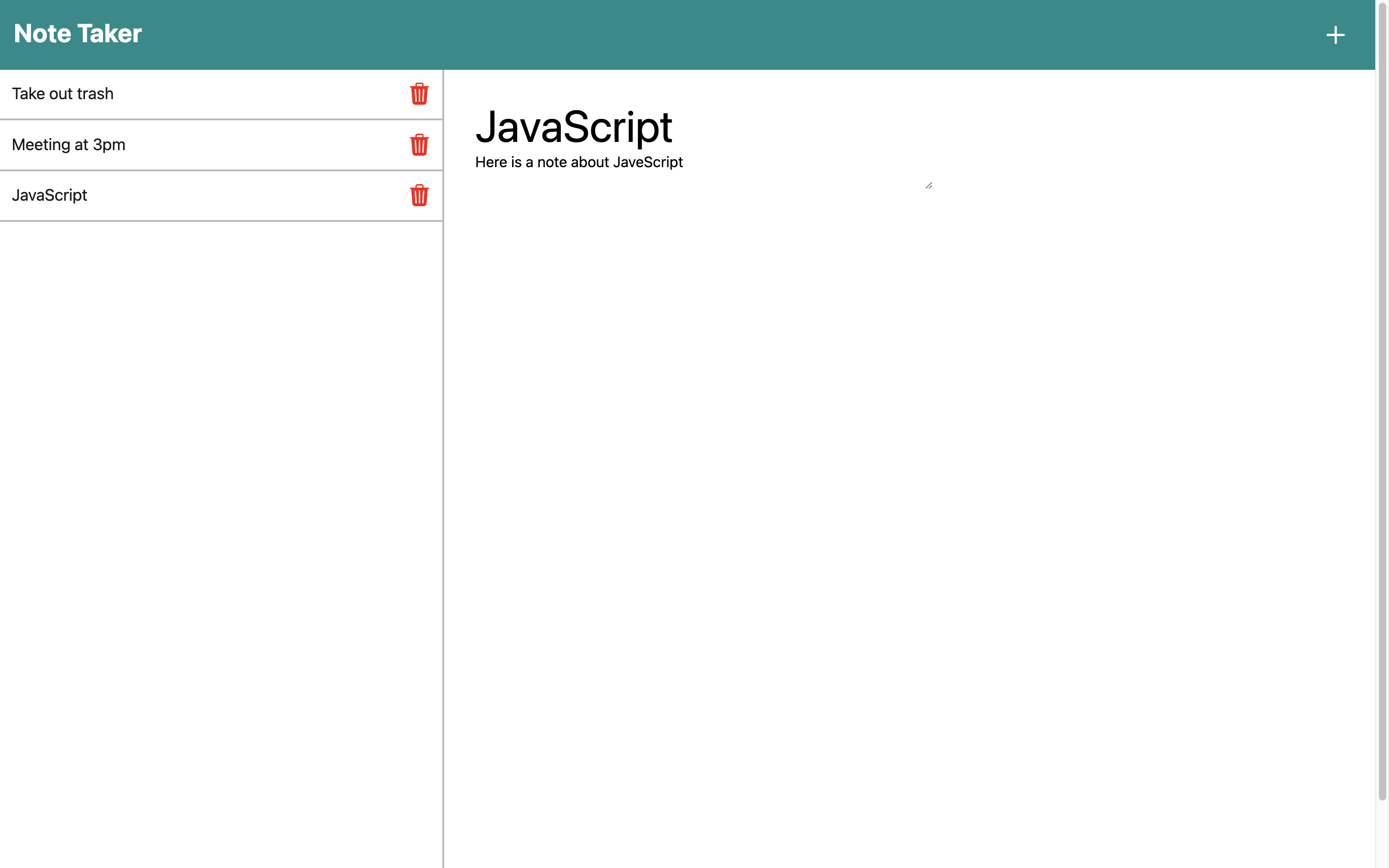Delete the 'Take out trash' note

pyautogui.click(x=419, y=94)
